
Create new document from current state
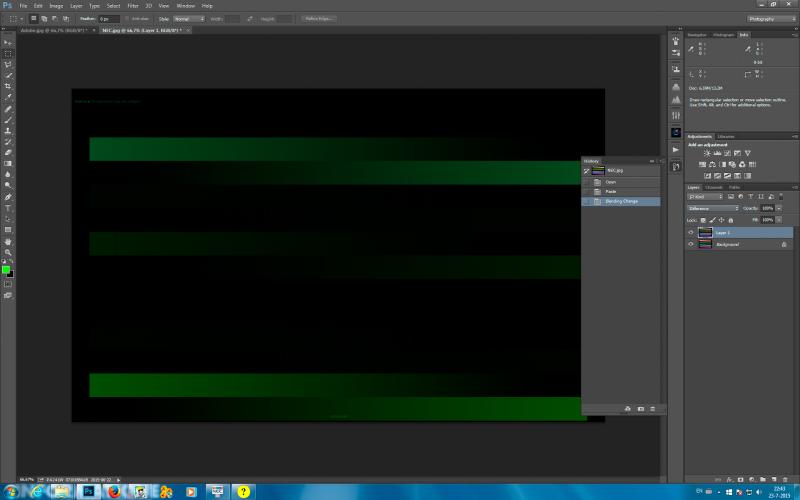(x=628, y=409)
